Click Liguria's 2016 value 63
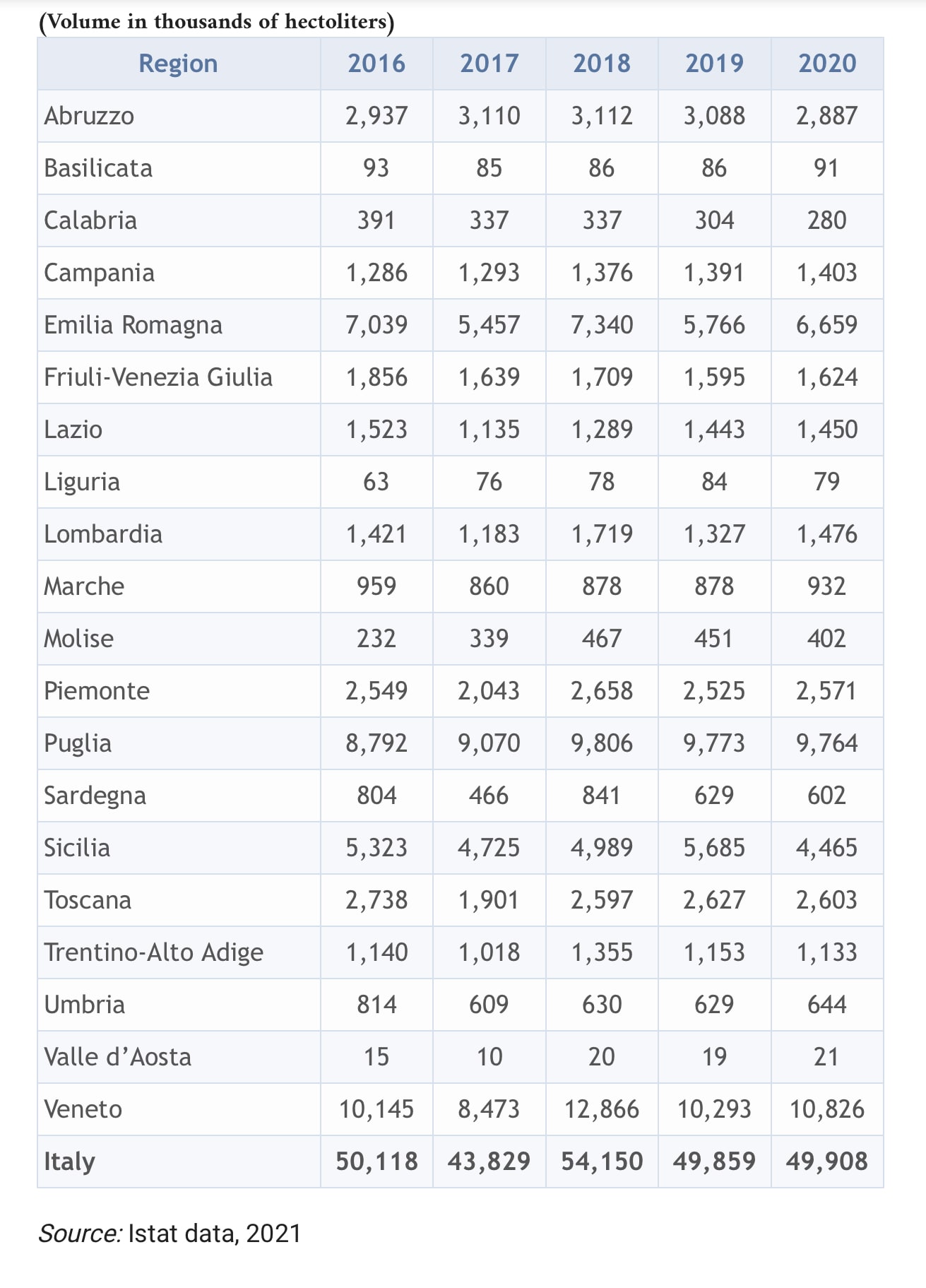The image size is (926, 1288). point(376,482)
